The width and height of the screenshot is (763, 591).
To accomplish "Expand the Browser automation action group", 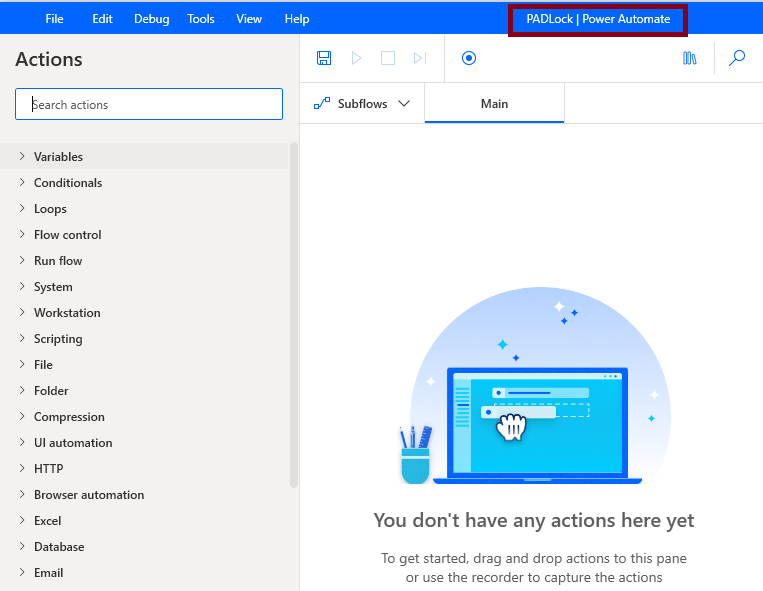I will point(145,495).
